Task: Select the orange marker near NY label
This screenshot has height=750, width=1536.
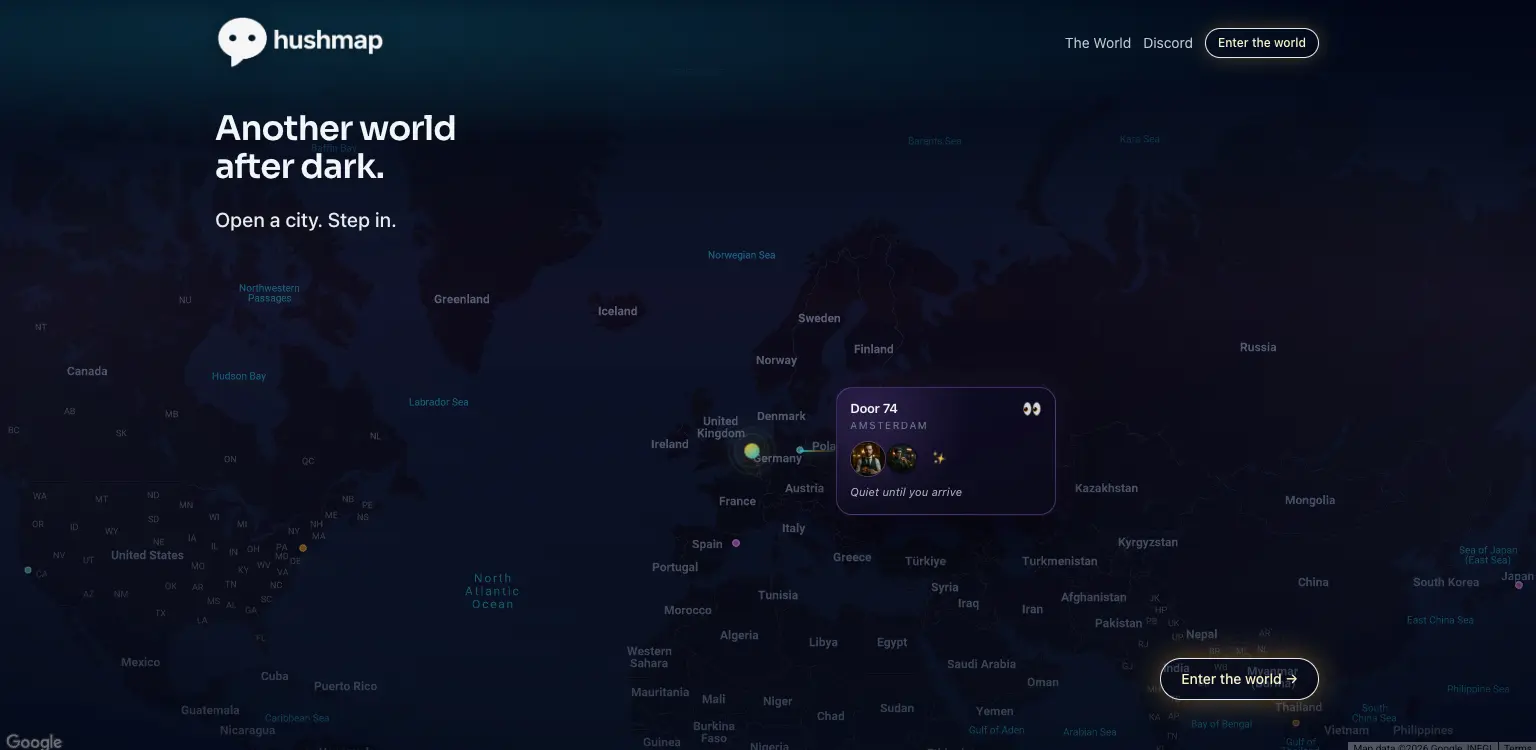Action: (303, 548)
